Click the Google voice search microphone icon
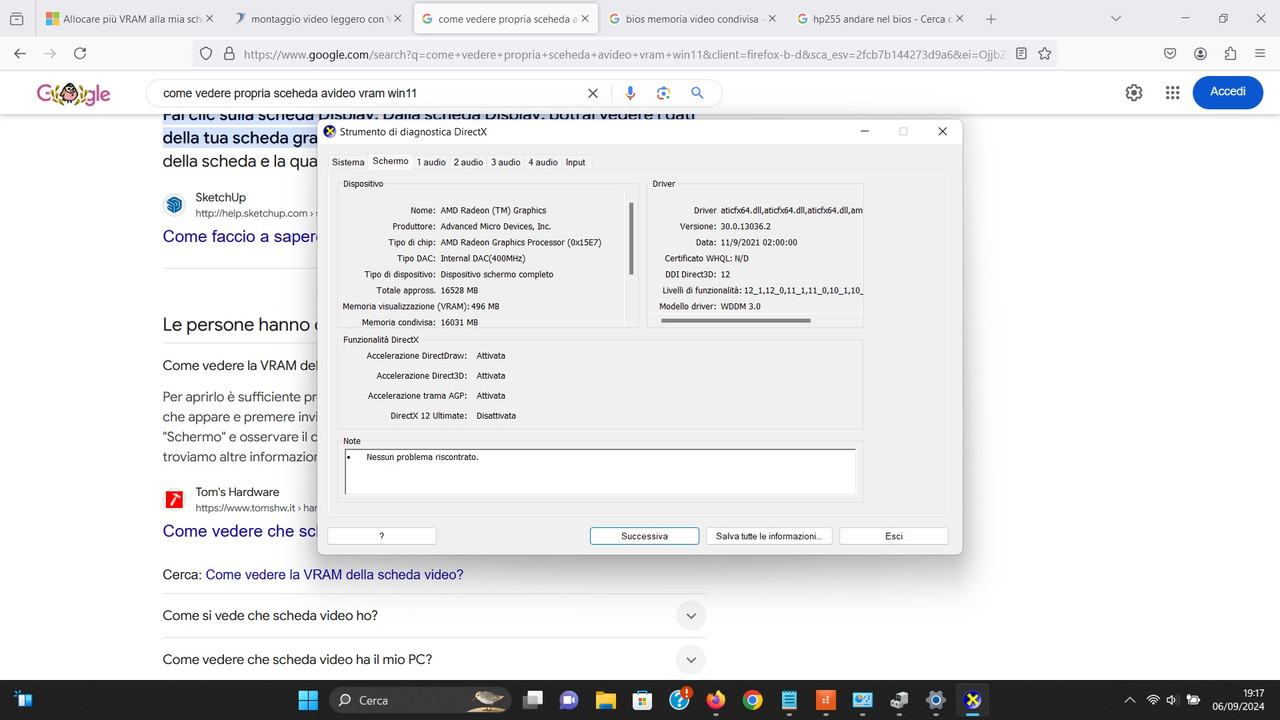 pos(629,92)
